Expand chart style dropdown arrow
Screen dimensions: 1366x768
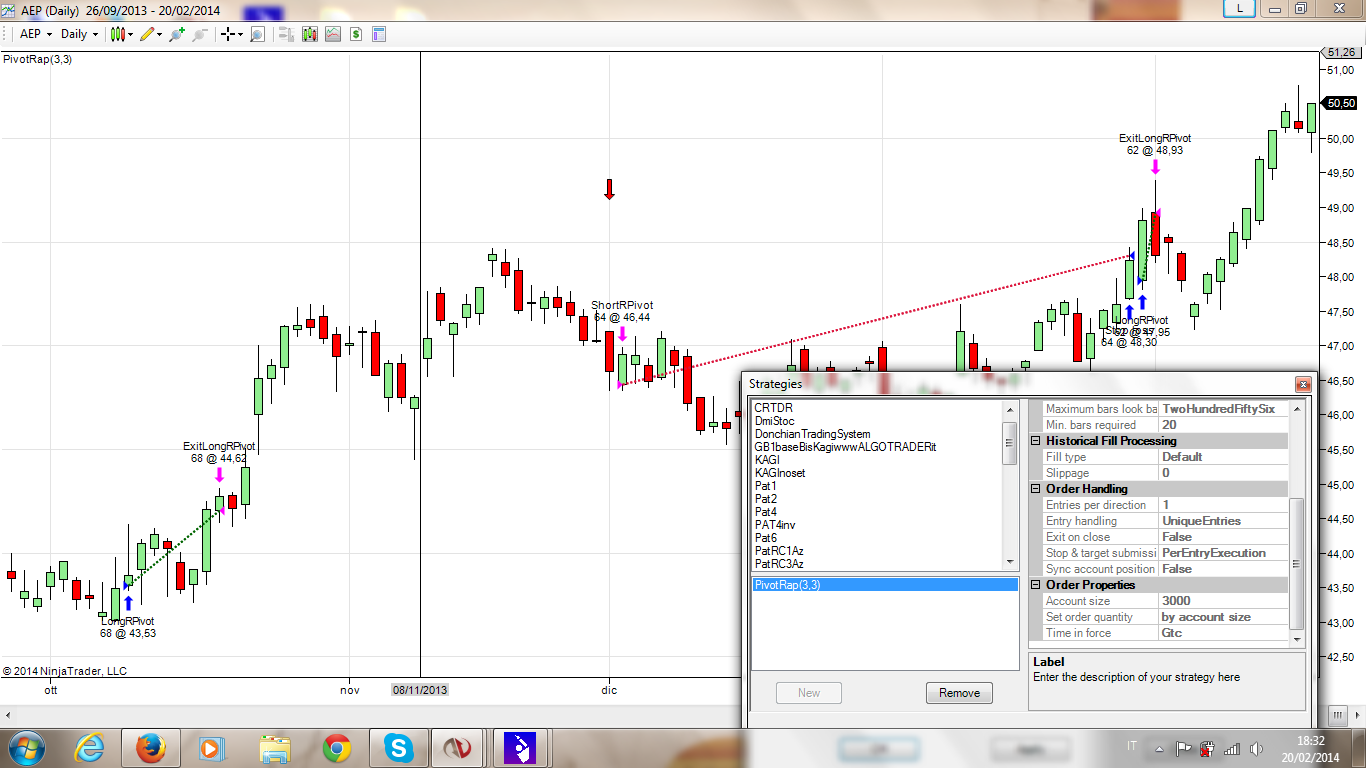130,35
